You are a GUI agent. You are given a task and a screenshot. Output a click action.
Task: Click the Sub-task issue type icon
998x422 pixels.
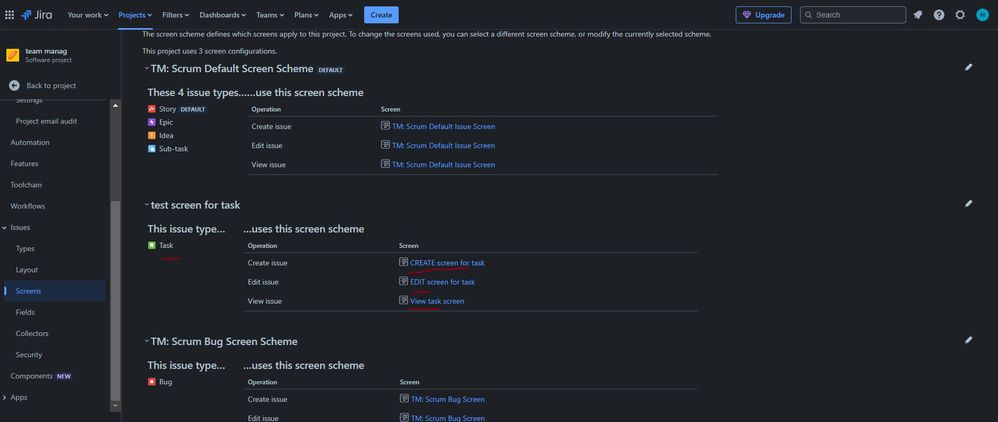click(x=151, y=149)
